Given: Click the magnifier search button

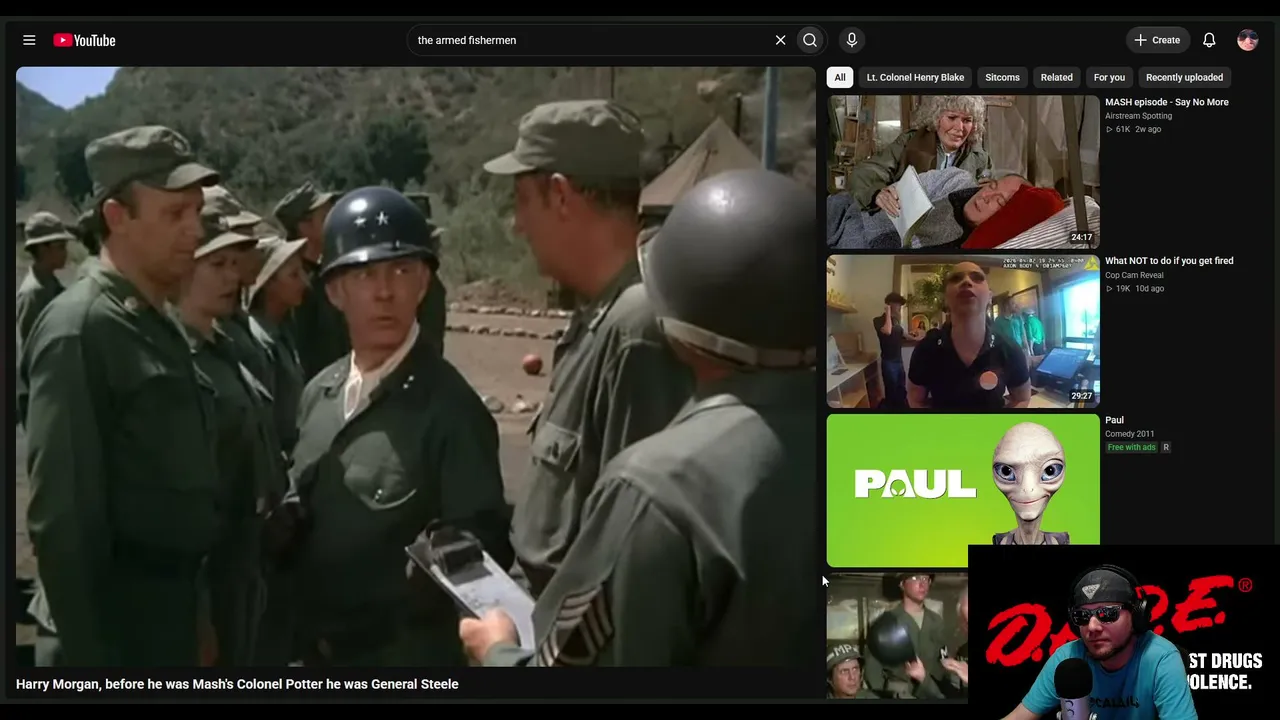Looking at the screenshot, I should (x=810, y=40).
